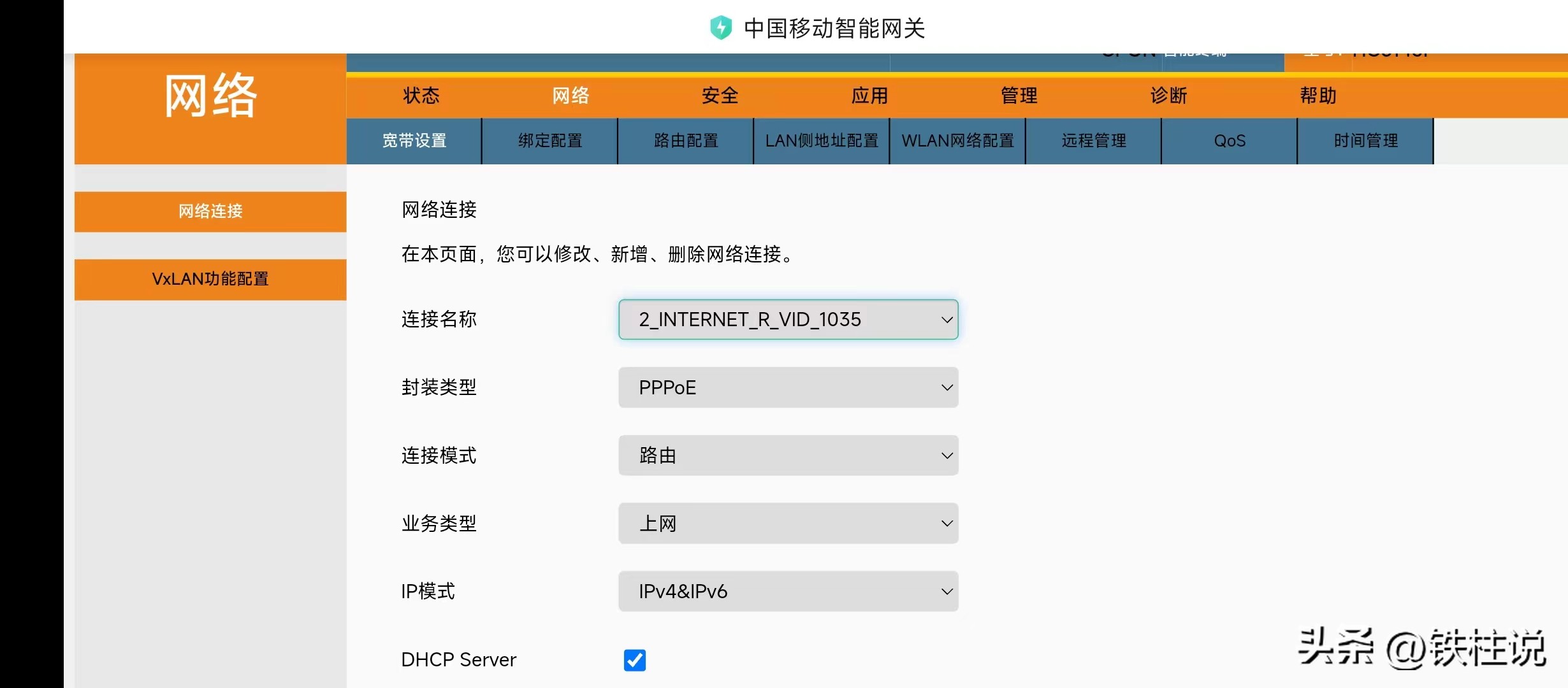Click the China Mobile gateway shield logo
Viewport: 1568px width, 688px height.
point(721,27)
